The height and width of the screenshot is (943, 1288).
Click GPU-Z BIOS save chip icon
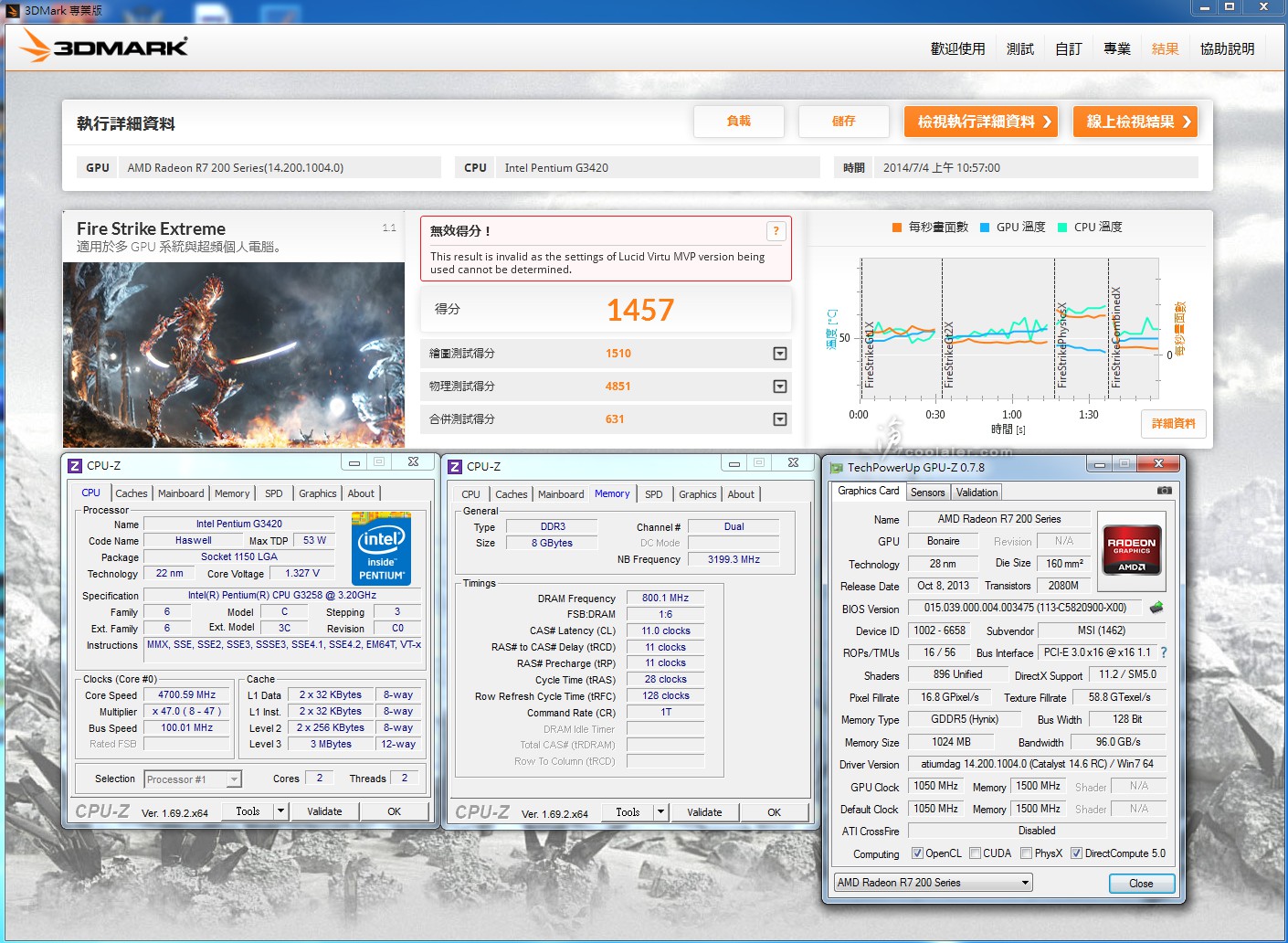(x=1156, y=608)
